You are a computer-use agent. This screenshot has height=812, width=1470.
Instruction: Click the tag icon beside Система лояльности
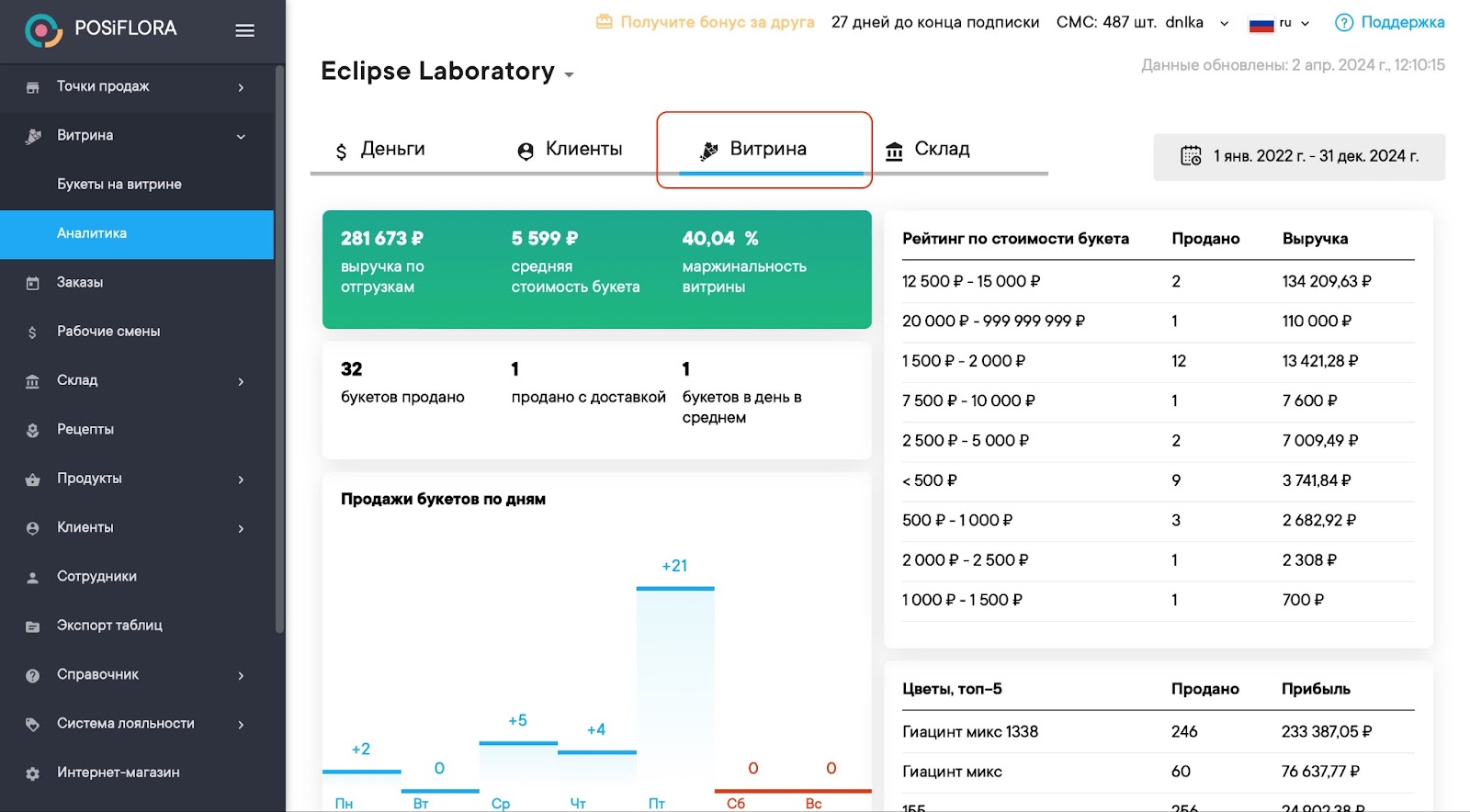click(x=33, y=725)
